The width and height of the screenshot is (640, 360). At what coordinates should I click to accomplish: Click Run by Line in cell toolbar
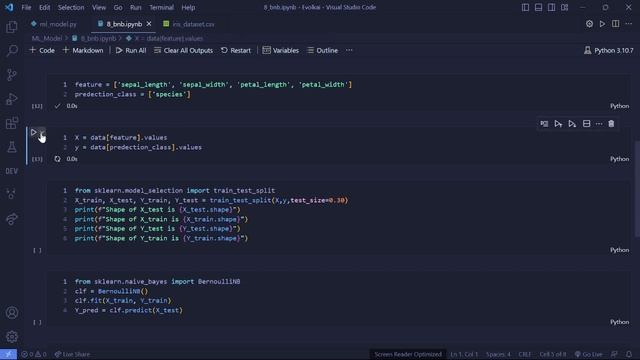coord(544,124)
